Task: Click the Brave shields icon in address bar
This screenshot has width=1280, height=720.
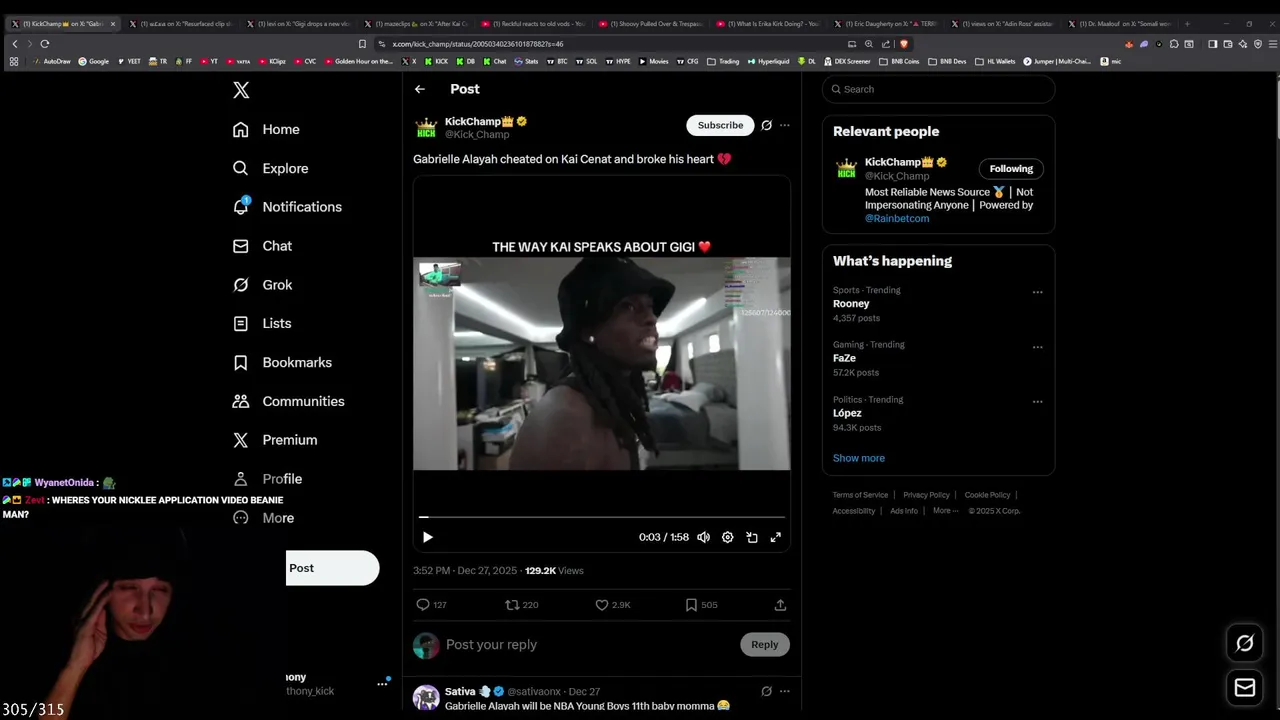Action: [x=904, y=44]
